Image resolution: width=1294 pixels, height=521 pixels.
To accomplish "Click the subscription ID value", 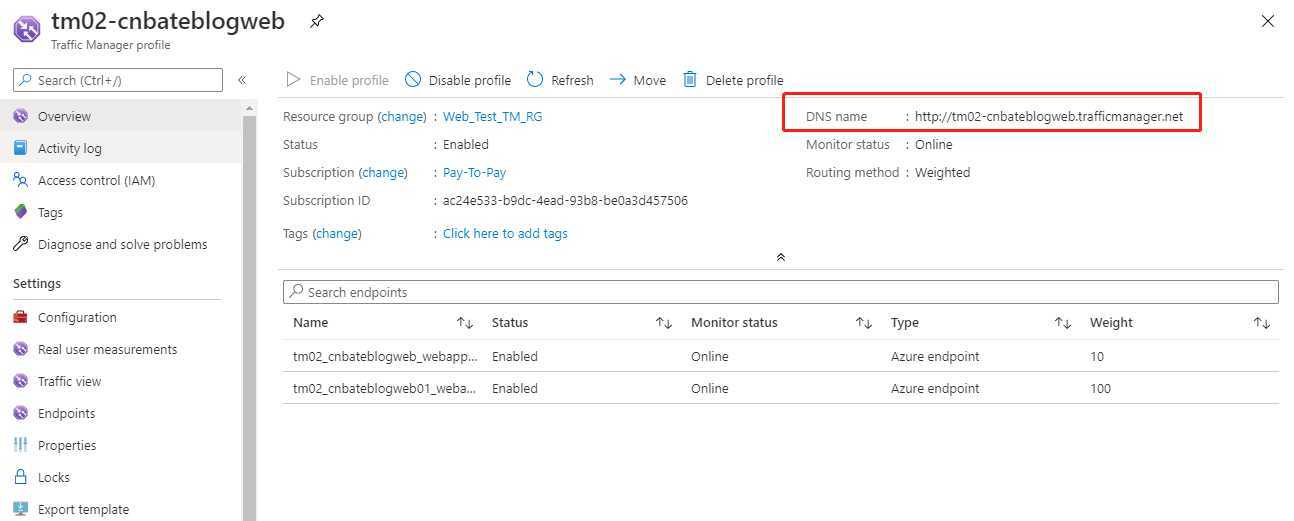I will coord(565,200).
